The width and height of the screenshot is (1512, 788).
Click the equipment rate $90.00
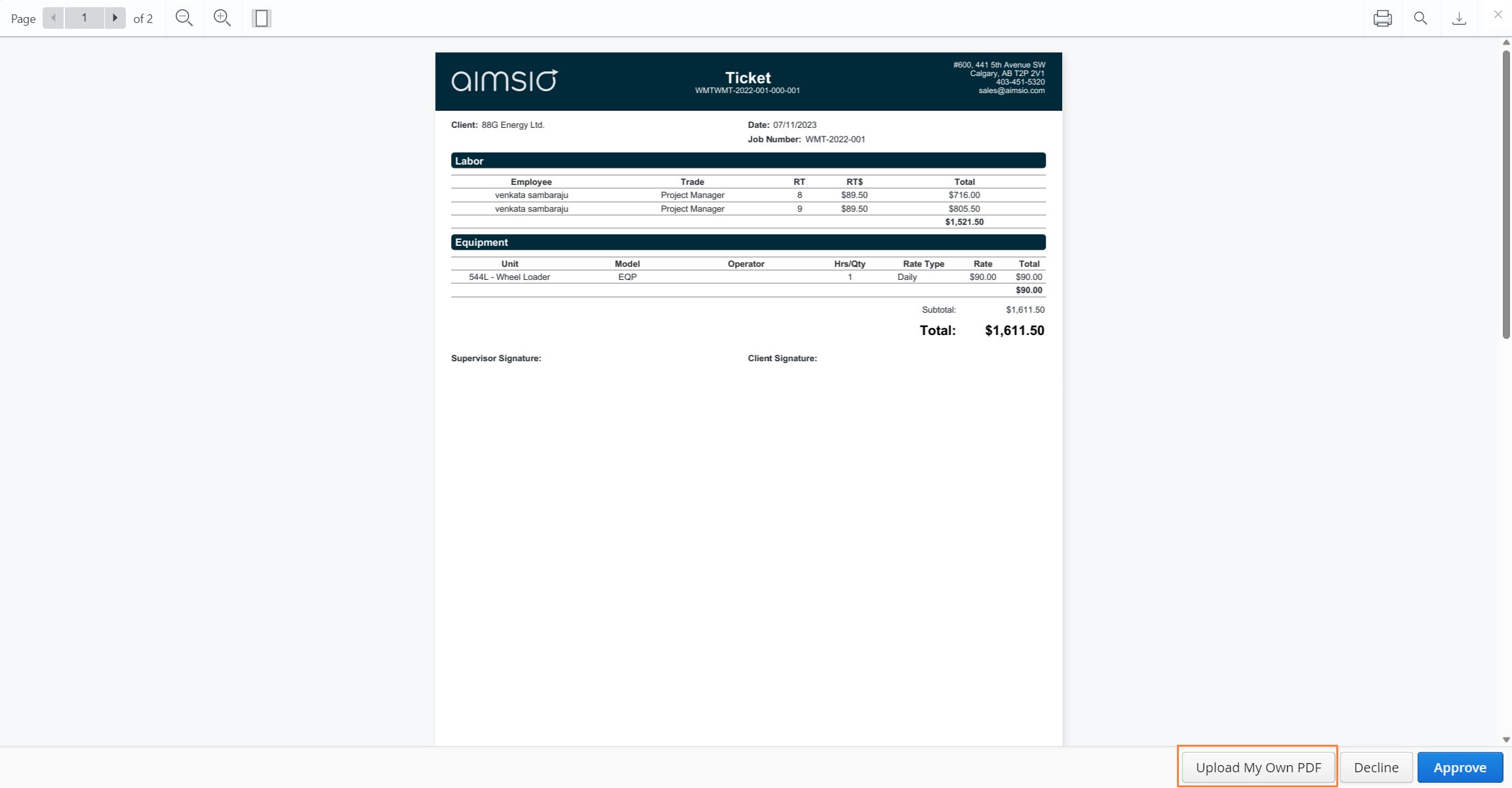click(x=983, y=277)
